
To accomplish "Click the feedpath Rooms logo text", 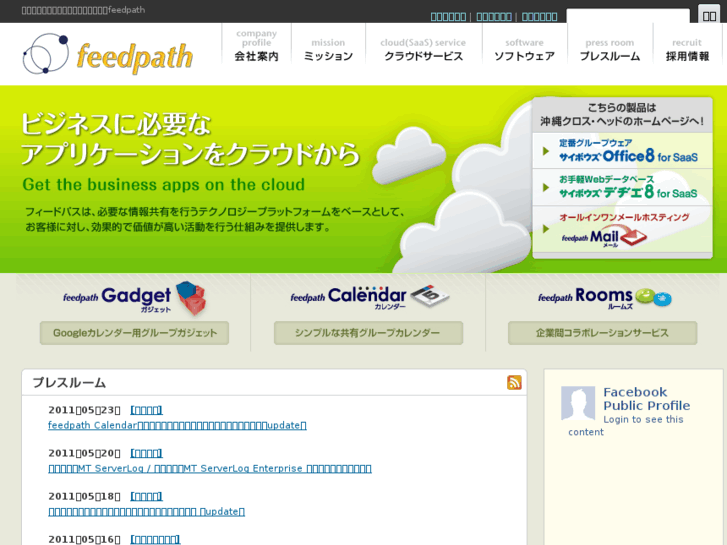I will (x=585, y=297).
